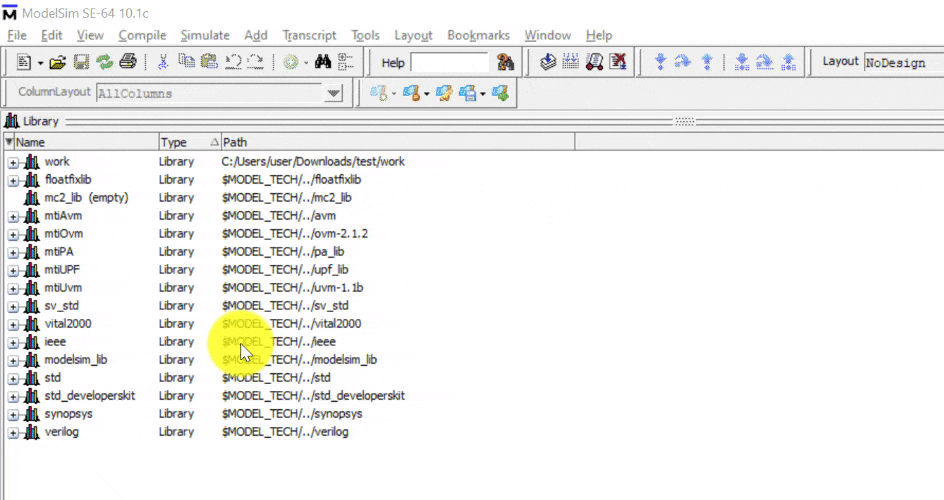Expand the ieee library node
This screenshot has height=500, width=944.
pyautogui.click(x=13, y=343)
